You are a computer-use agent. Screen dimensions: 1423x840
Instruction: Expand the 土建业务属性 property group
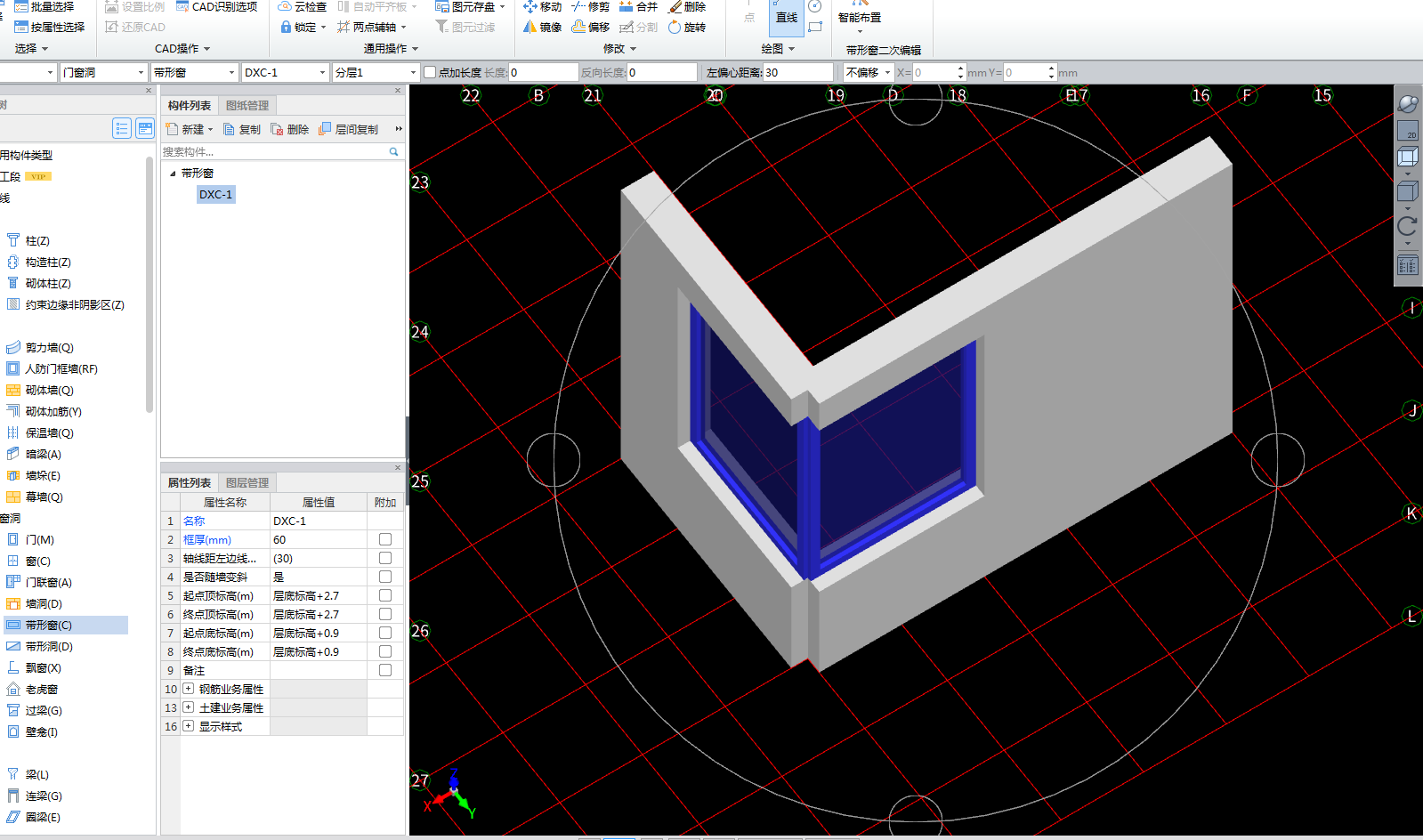click(x=189, y=707)
